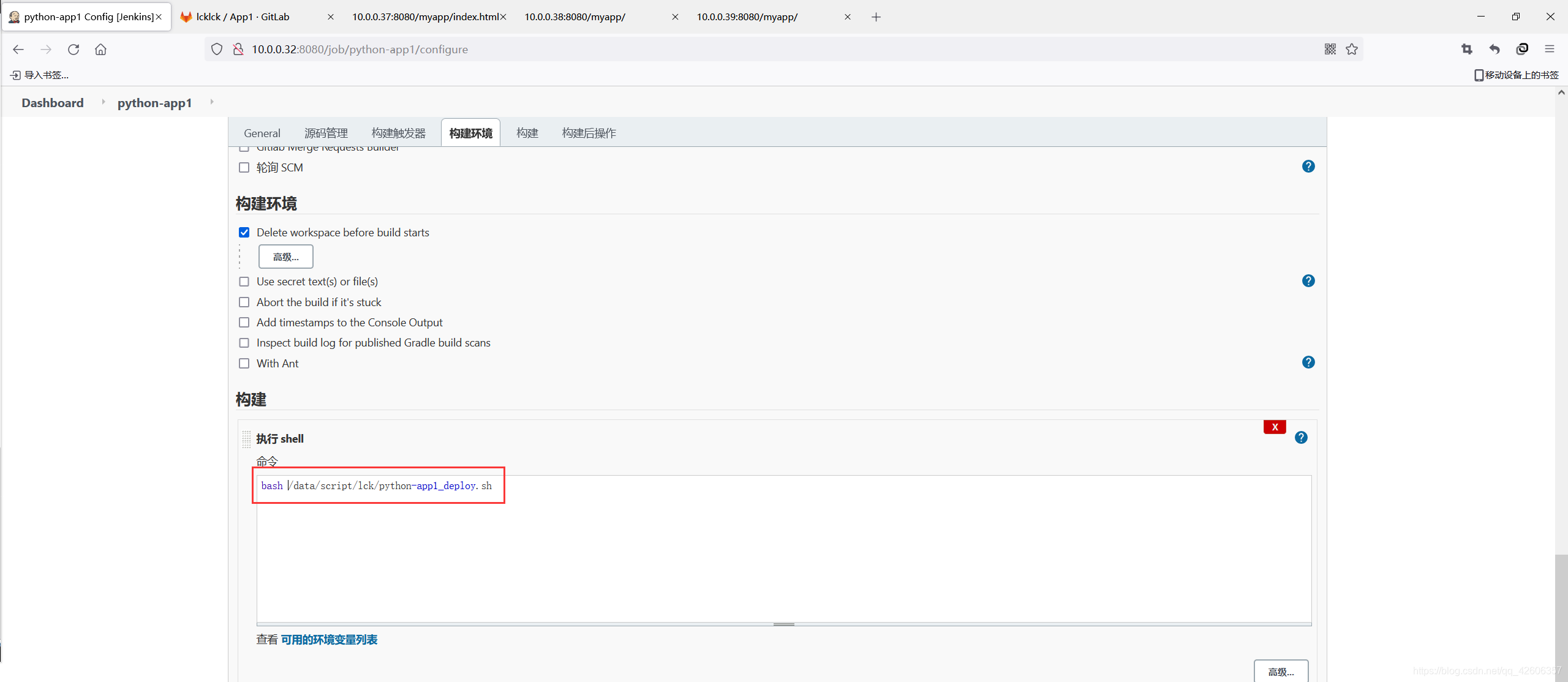1568x682 pixels.
Task: Switch to the General config tab
Action: (x=262, y=133)
